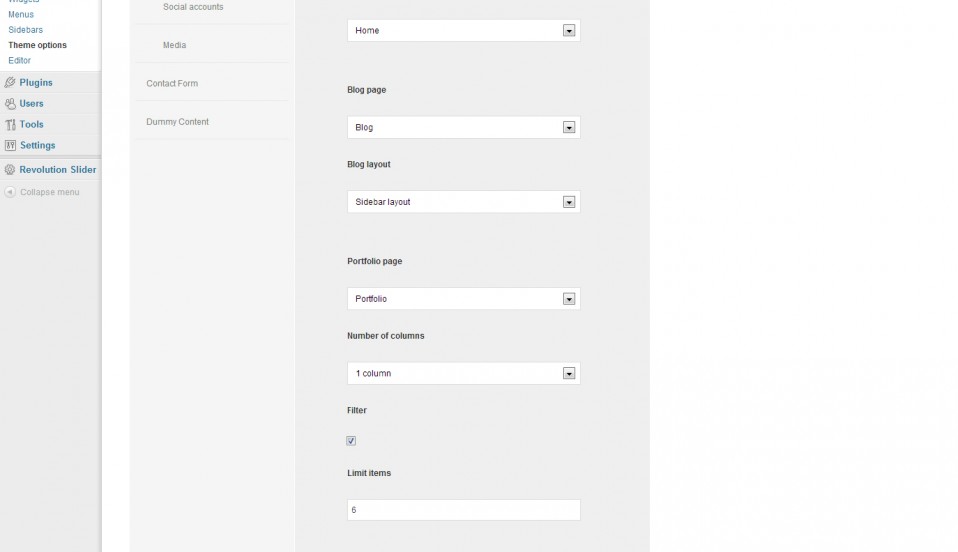Viewport: 958px width, 552px height.
Task: Click the Users menu icon
Action: 10,104
